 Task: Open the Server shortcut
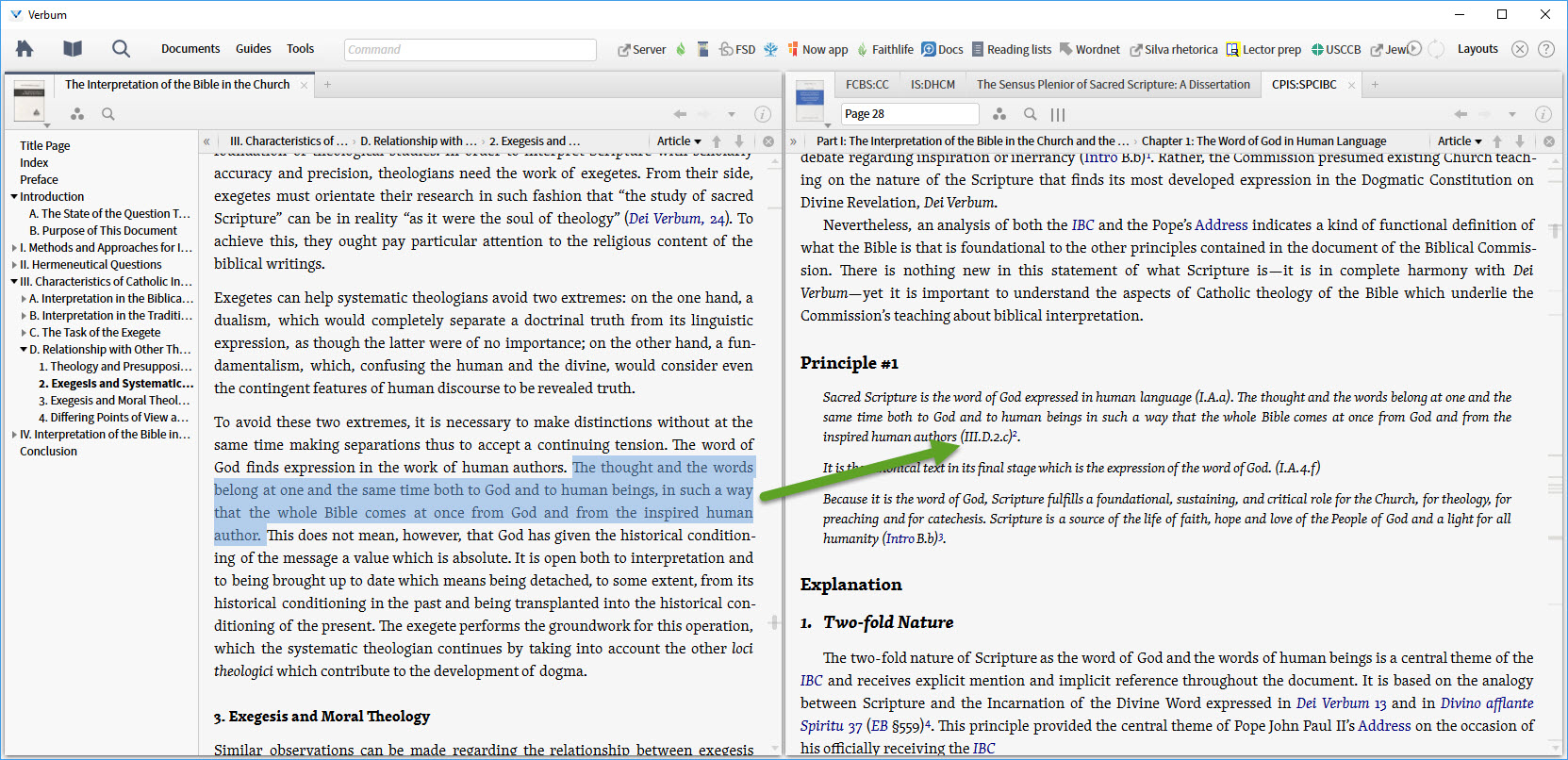point(641,50)
